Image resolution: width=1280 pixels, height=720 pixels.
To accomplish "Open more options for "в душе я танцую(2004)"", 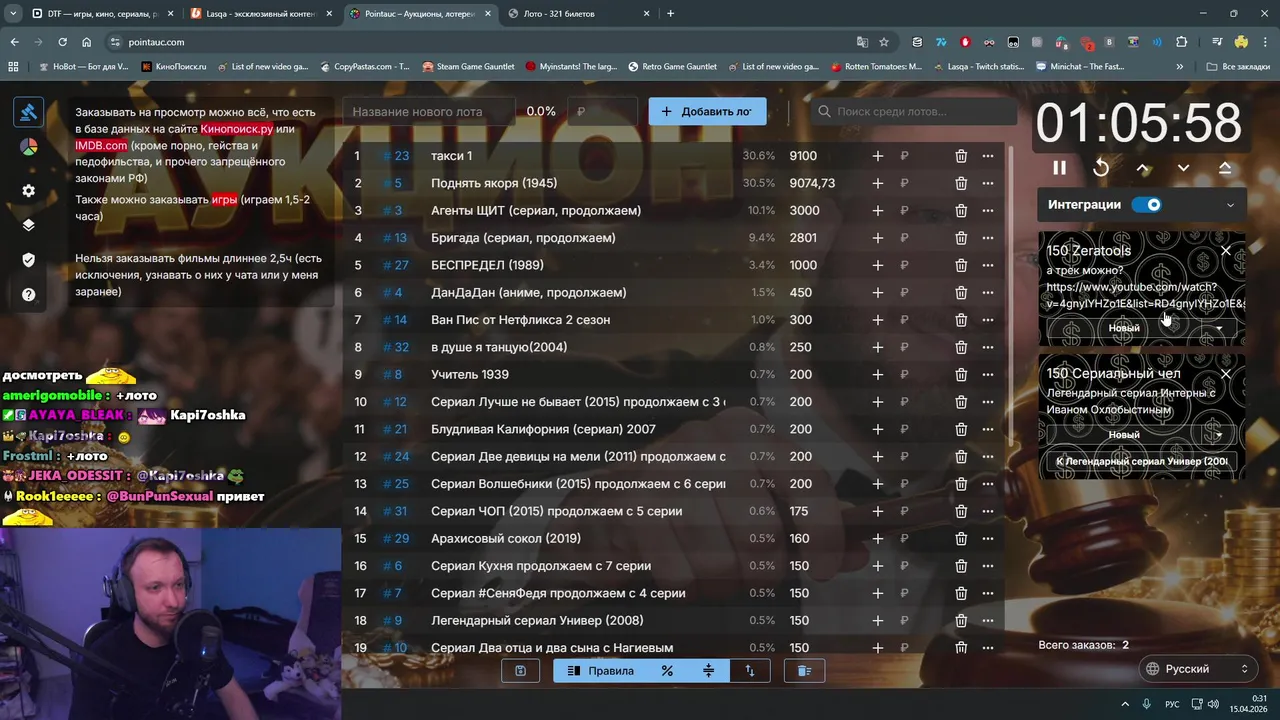I will [x=988, y=347].
